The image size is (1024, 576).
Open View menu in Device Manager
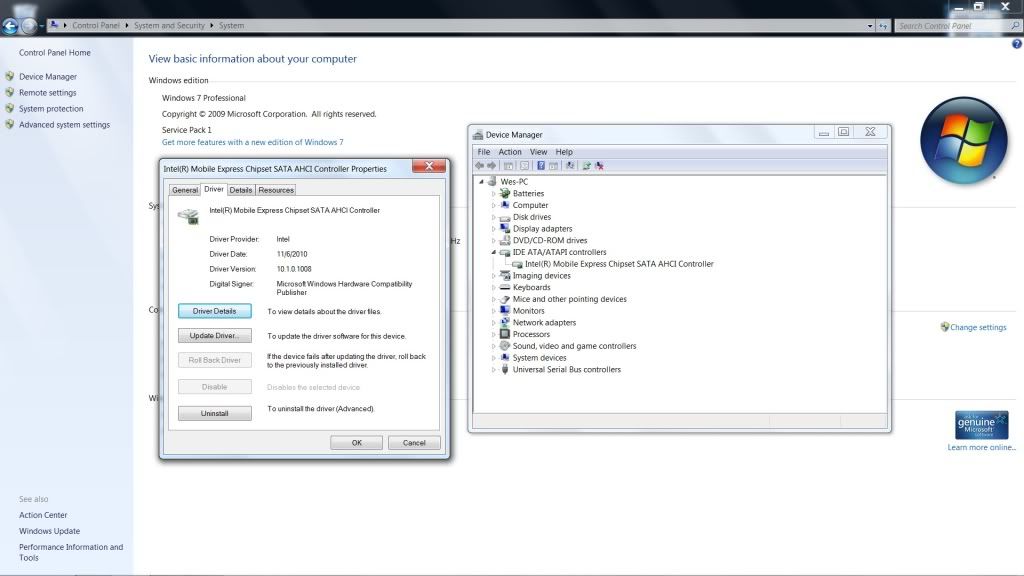click(x=538, y=152)
